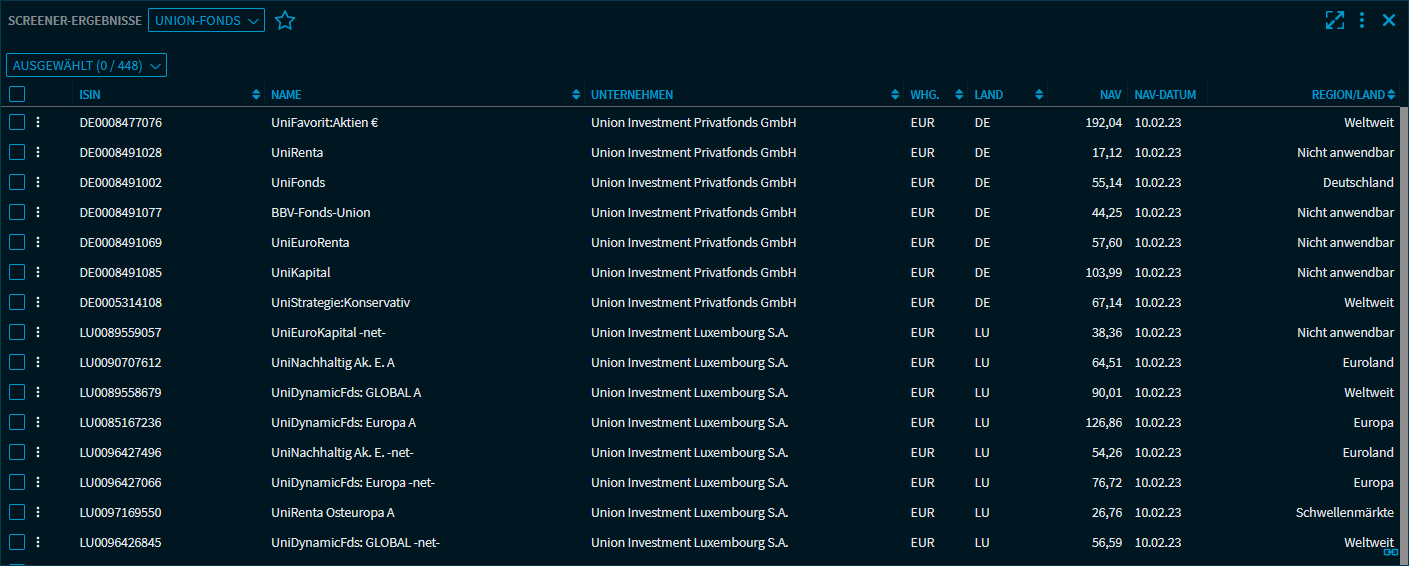Open the UNION-FONDS screener dropdown

tap(206, 21)
